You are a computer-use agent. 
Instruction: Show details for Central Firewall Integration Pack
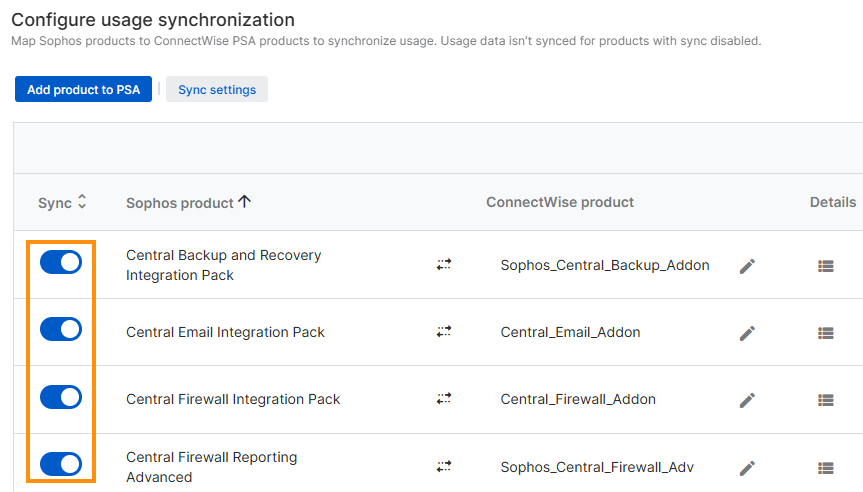click(x=825, y=400)
